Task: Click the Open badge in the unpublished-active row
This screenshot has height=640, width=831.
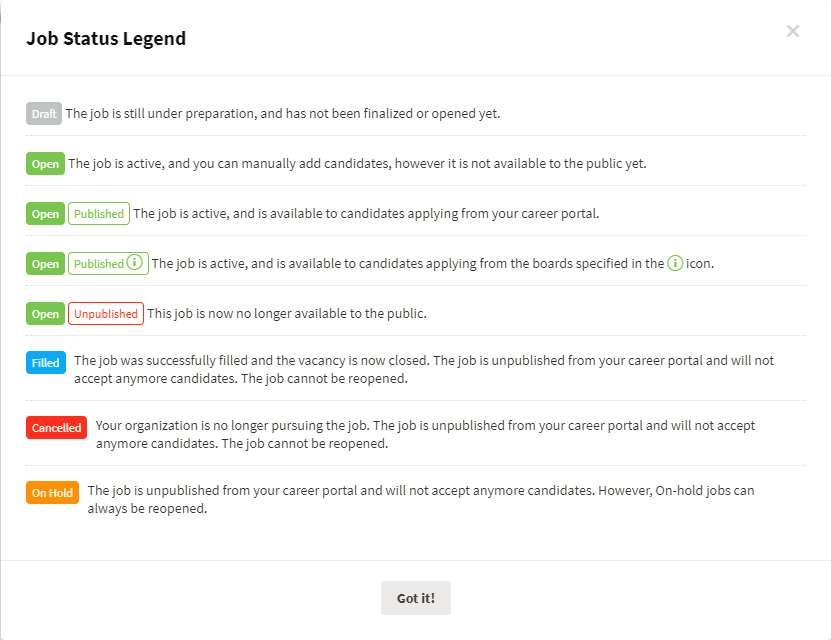Action: tap(46, 164)
